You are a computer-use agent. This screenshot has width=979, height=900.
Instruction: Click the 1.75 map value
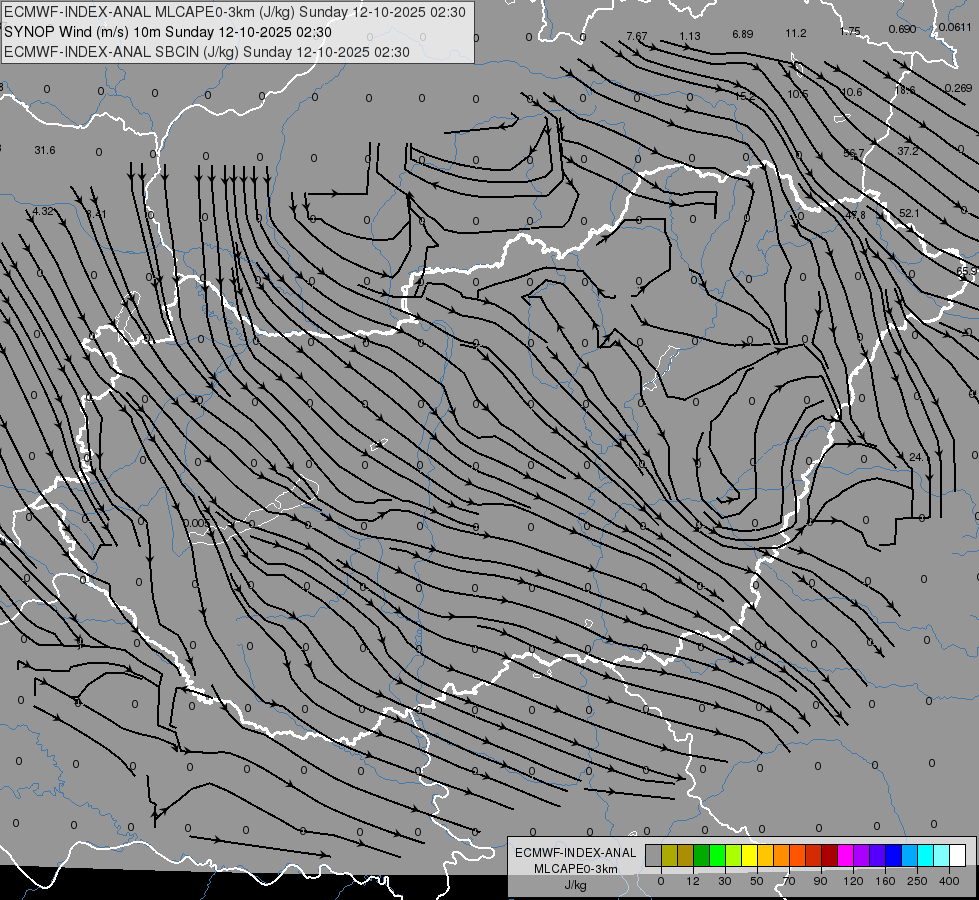850,31
